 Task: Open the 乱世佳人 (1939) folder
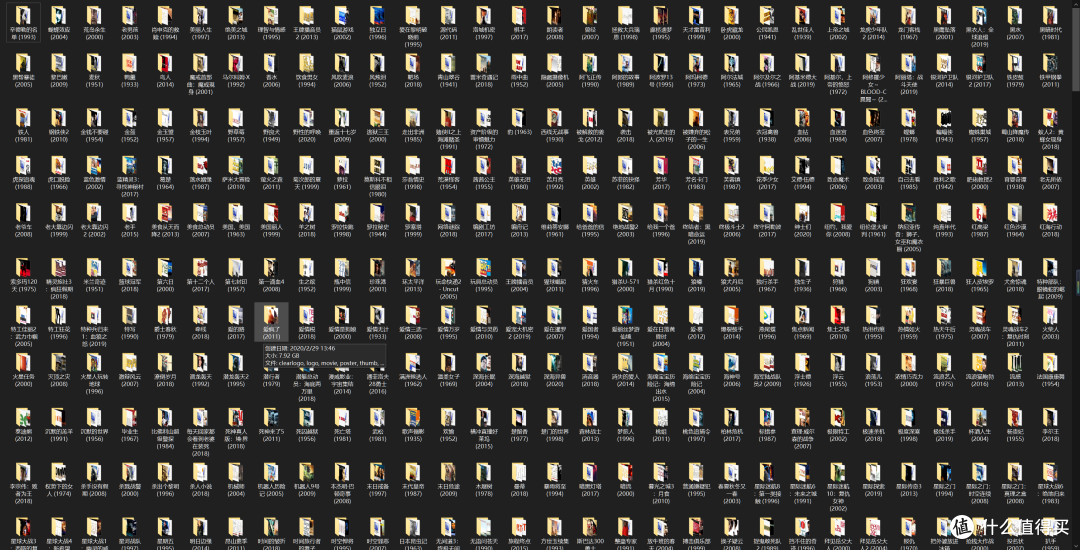point(802,23)
